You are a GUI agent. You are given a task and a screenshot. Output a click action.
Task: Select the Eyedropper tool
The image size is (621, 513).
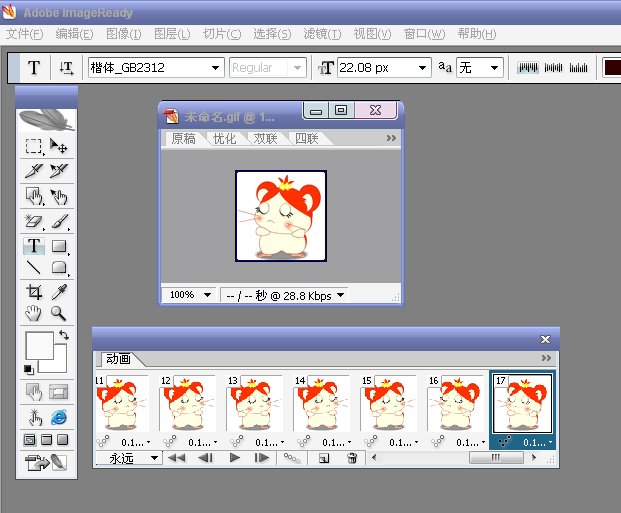[x=59, y=292]
